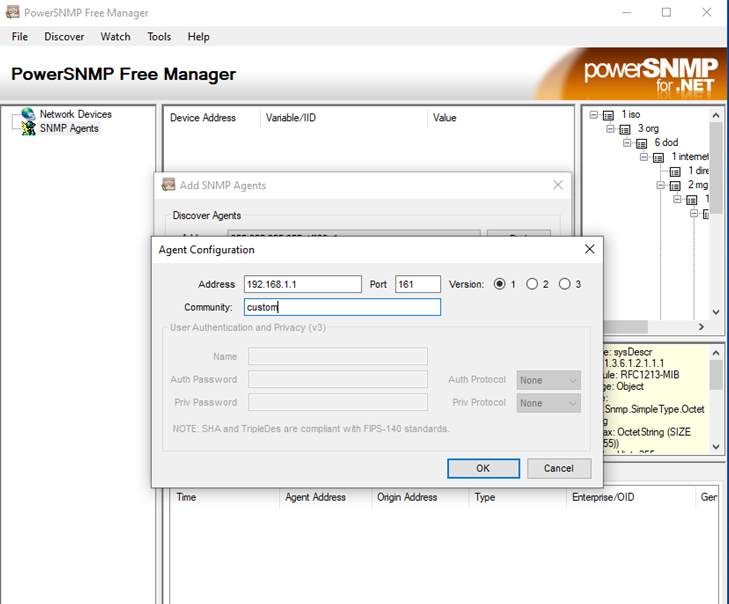Click the Add SNMP Agents dialog icon

[x=168, y=185]
